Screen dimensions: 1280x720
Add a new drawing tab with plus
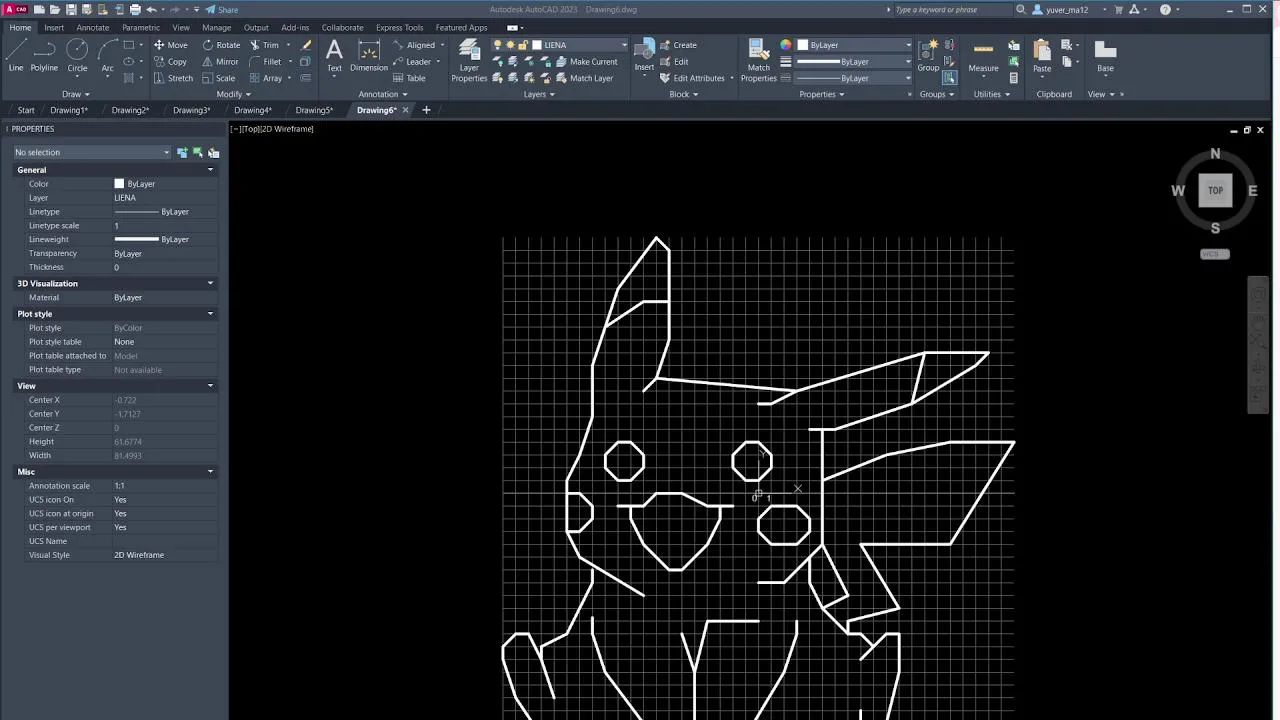coord(426,110)
